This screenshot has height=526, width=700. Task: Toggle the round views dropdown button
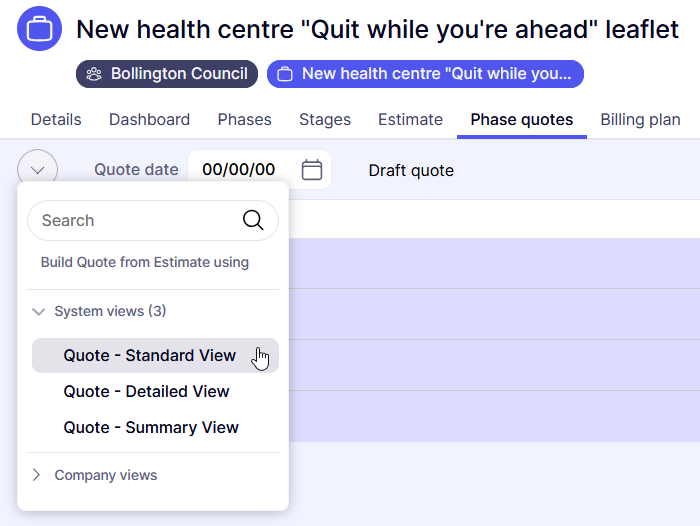tap(37, 170)
